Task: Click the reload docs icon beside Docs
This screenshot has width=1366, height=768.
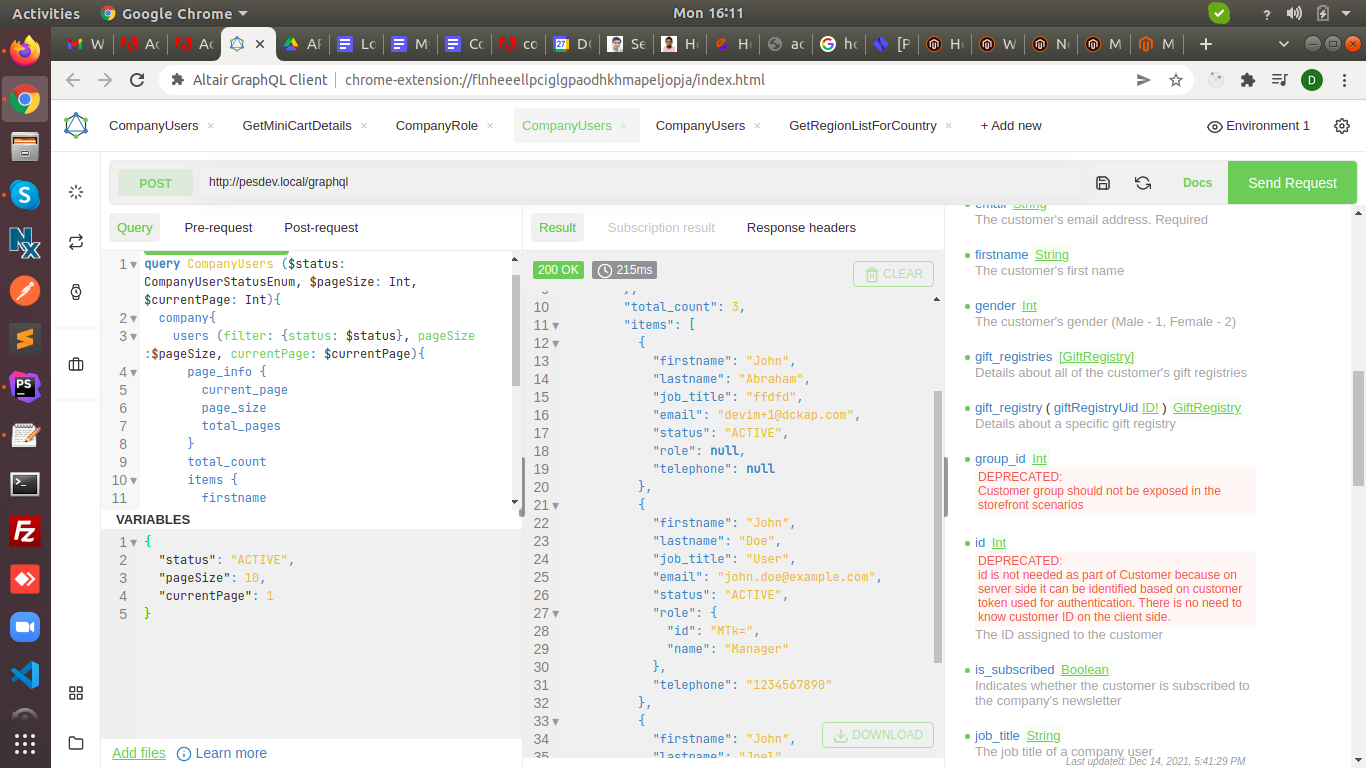Action: 1143,183
